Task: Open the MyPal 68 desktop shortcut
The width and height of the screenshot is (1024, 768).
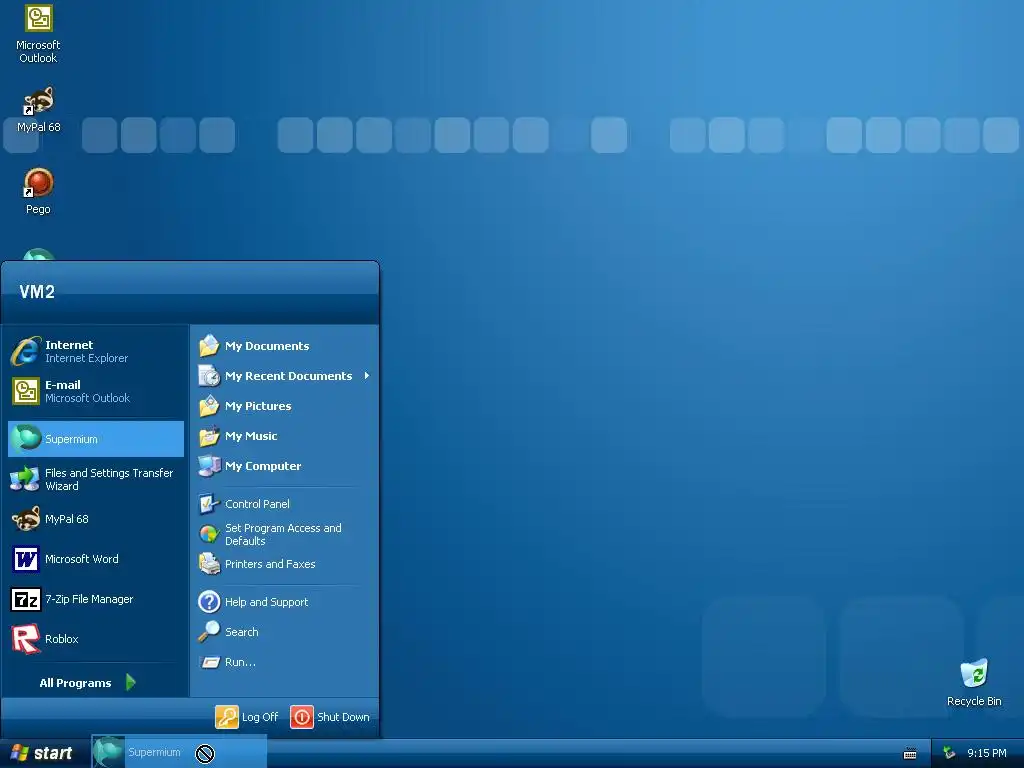Action: point(38,109)
